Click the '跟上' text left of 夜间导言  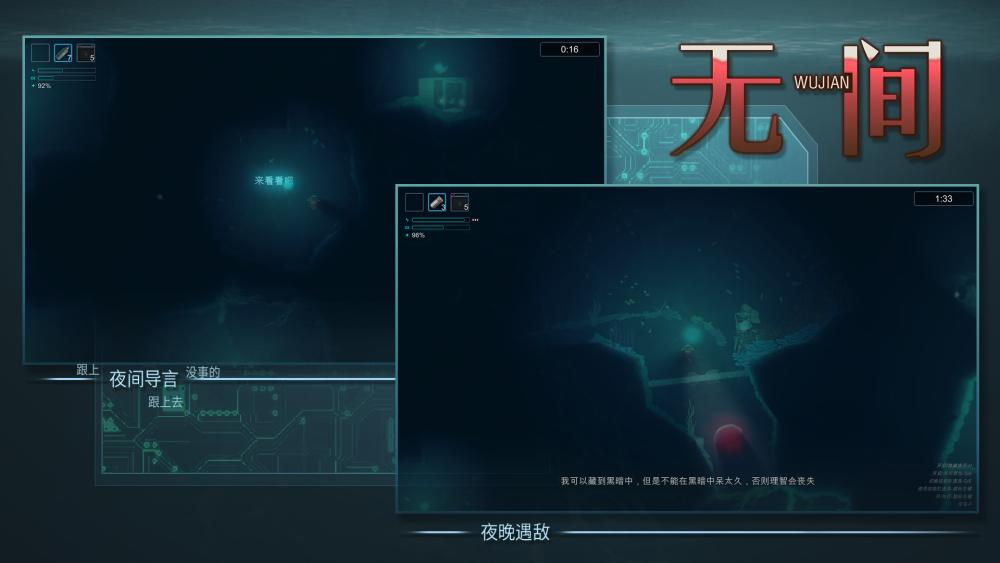[x=87, y=370]
